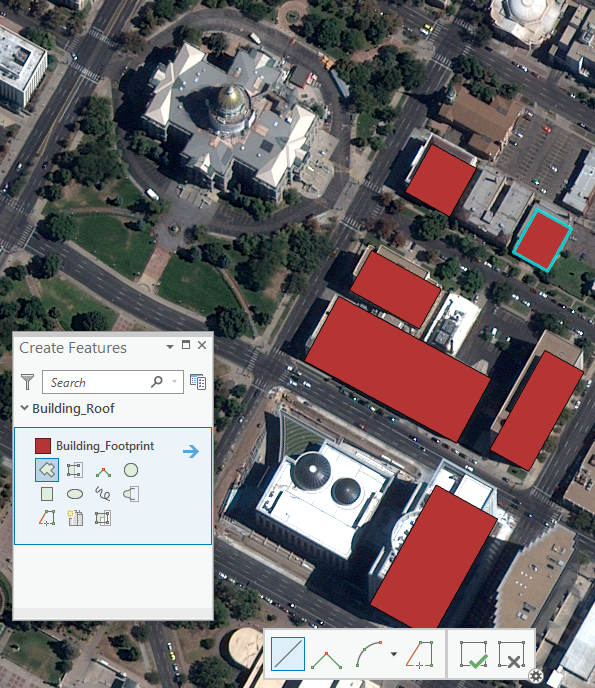Select the Autocomplete Freehand tool
Screen dimensions: 595x688
tap(131, 494)
